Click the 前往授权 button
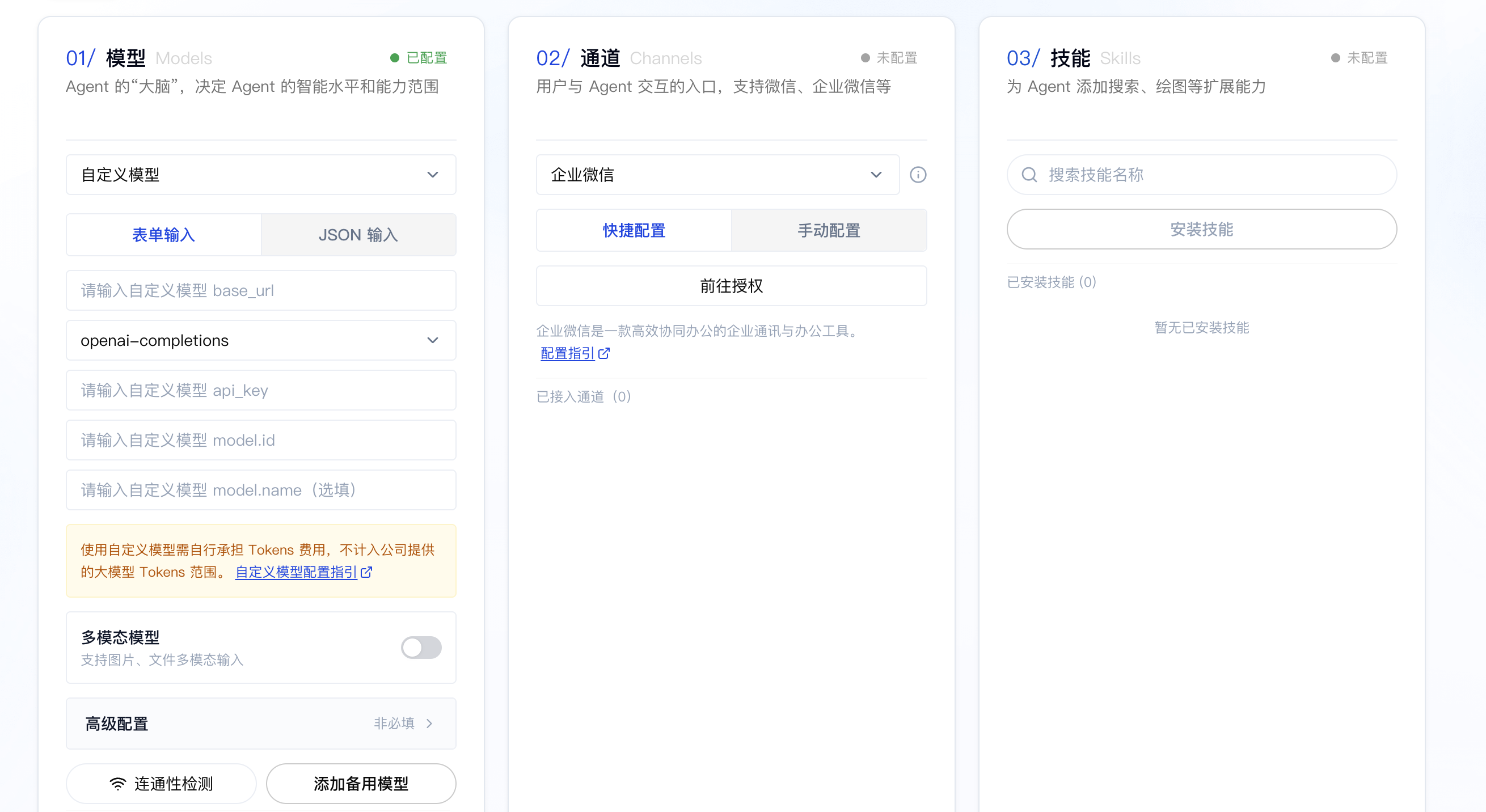 [732, 286]
